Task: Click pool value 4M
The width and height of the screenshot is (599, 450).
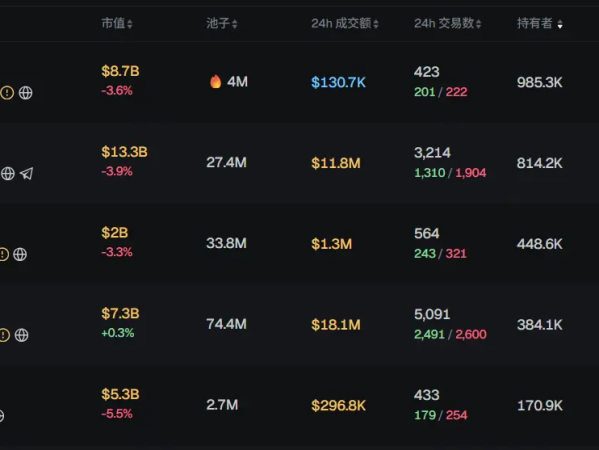Action: 237,82
